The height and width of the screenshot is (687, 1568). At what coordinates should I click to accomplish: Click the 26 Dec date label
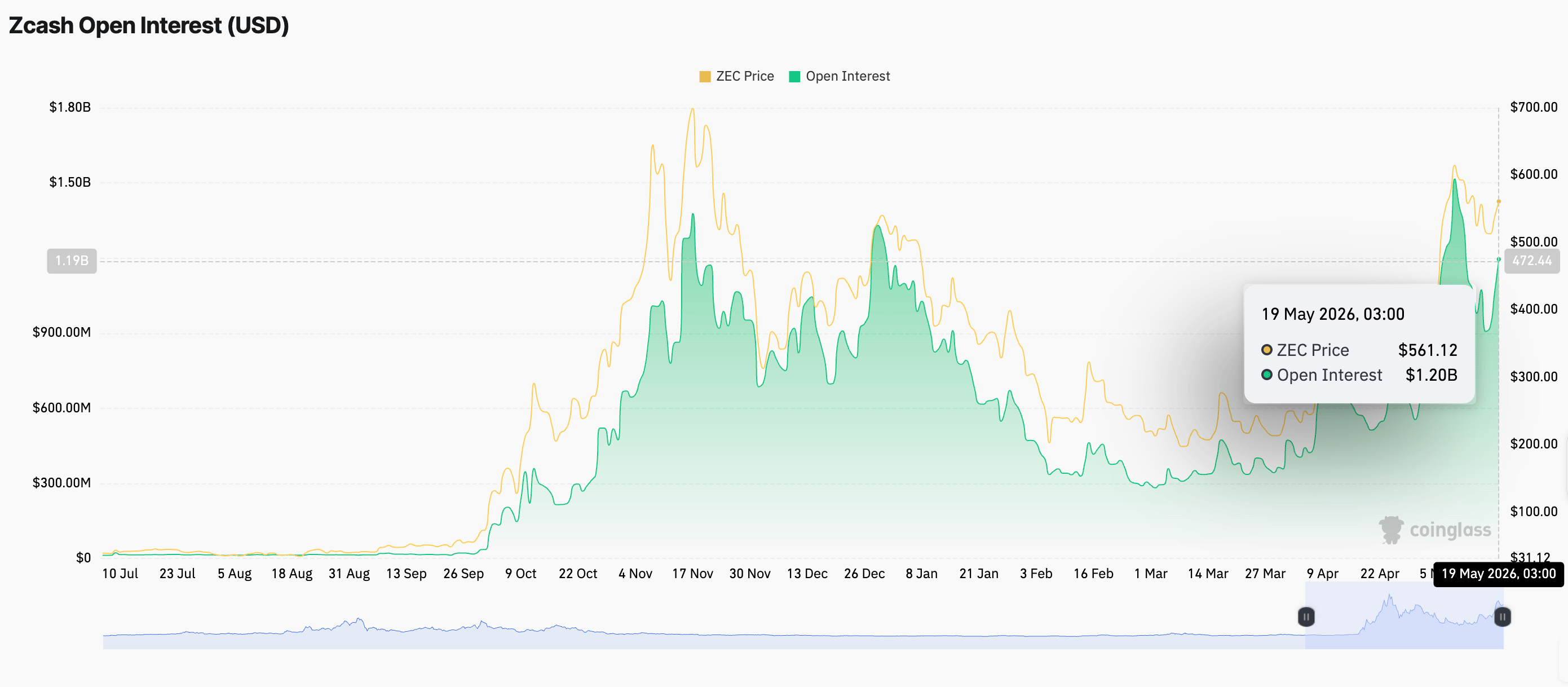864,574
